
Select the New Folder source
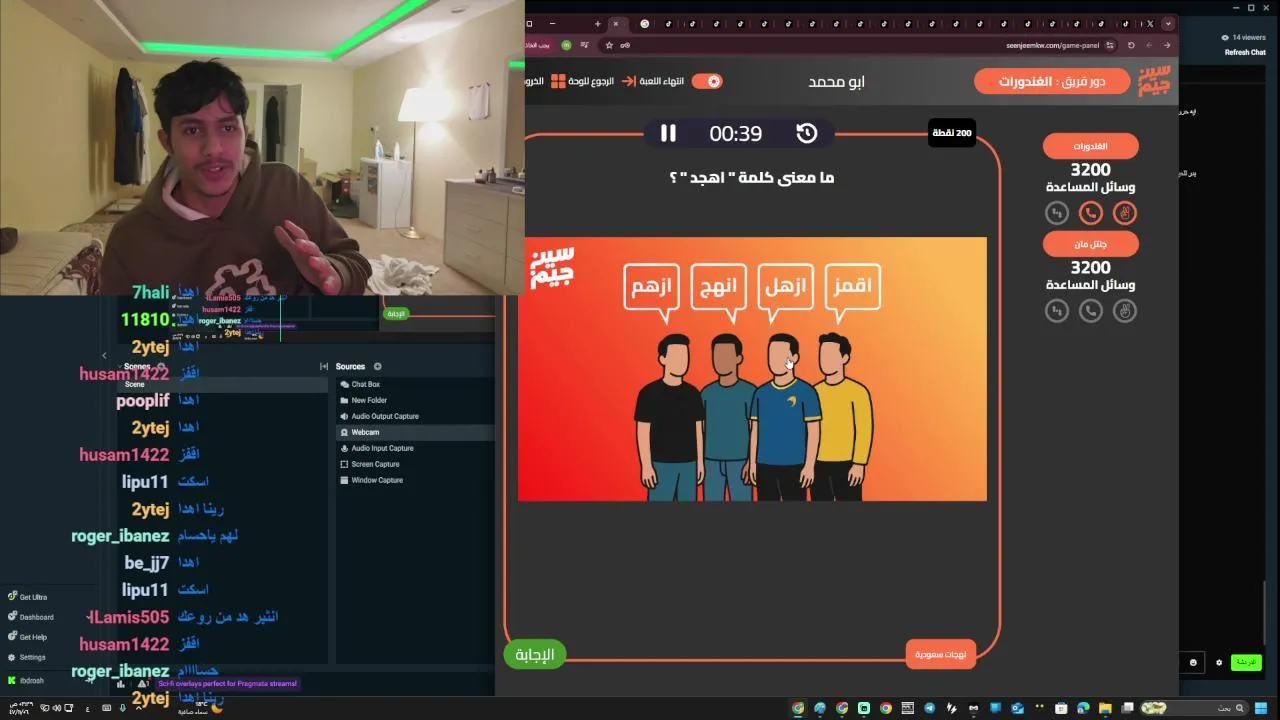point(414,400)
